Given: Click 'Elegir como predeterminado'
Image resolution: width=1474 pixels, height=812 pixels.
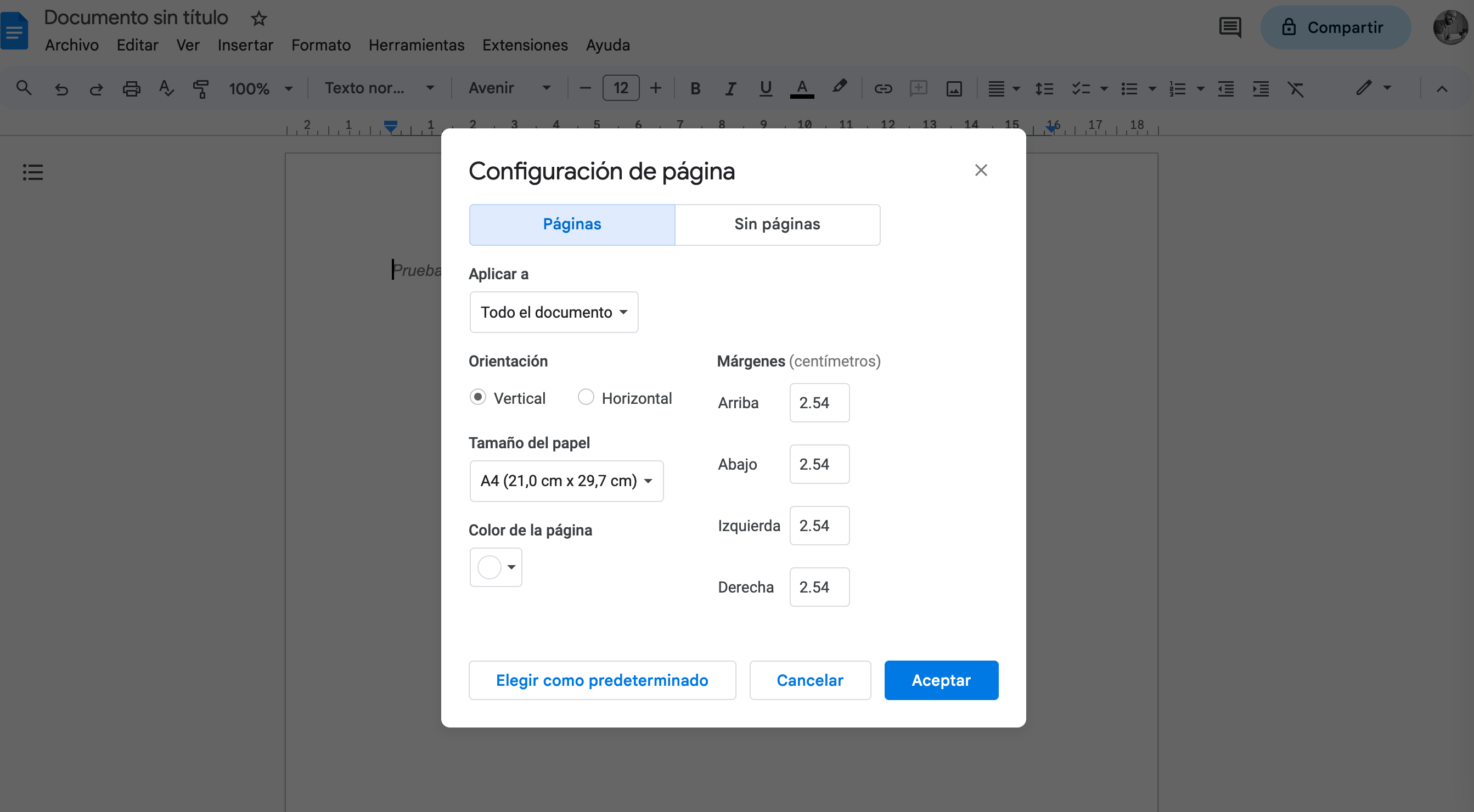Looking at the screenshot, I should pyautogui.click(x=602, y=680).
